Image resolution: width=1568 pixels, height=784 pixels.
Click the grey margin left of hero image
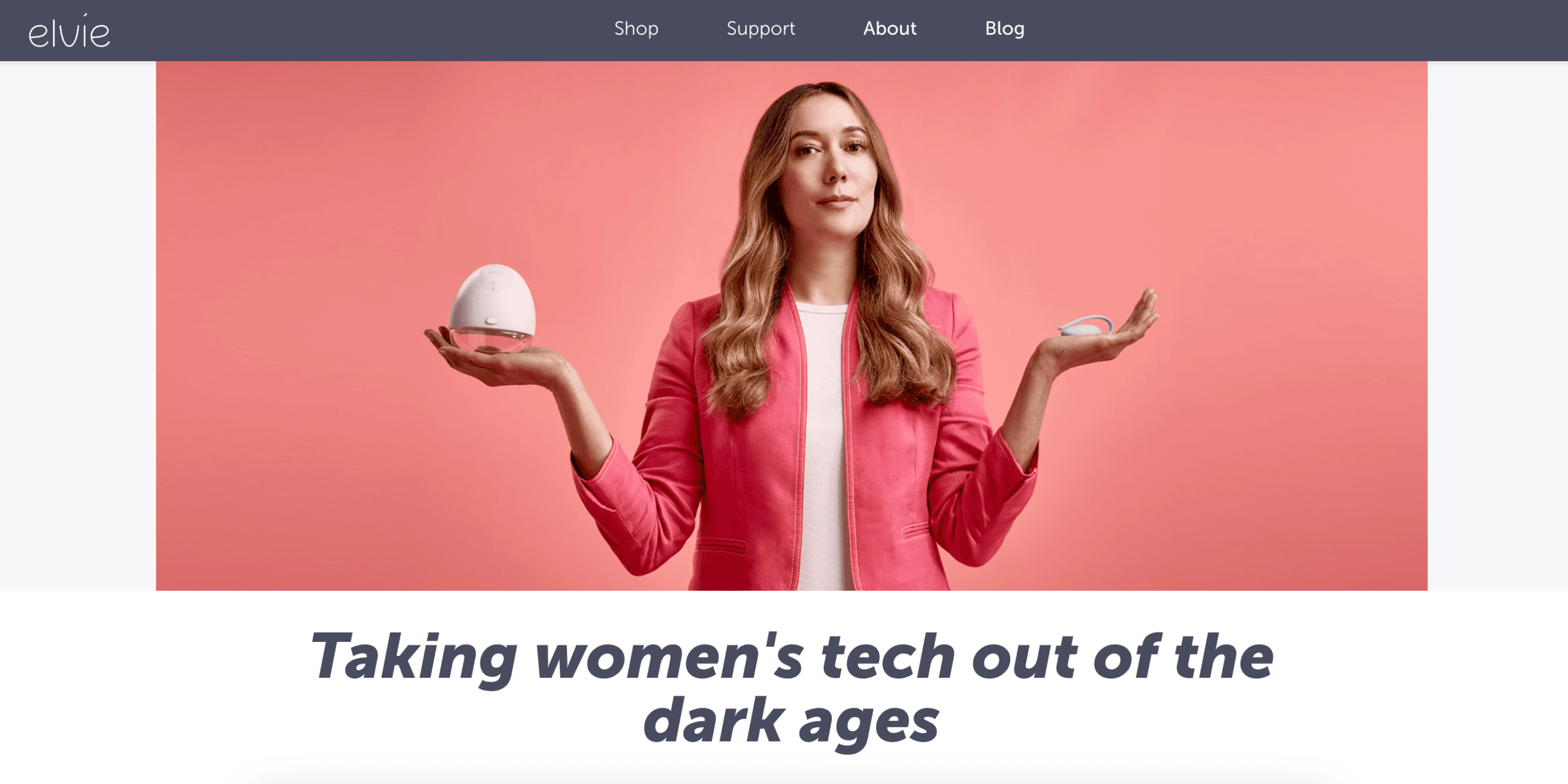(x=78, y=325)
